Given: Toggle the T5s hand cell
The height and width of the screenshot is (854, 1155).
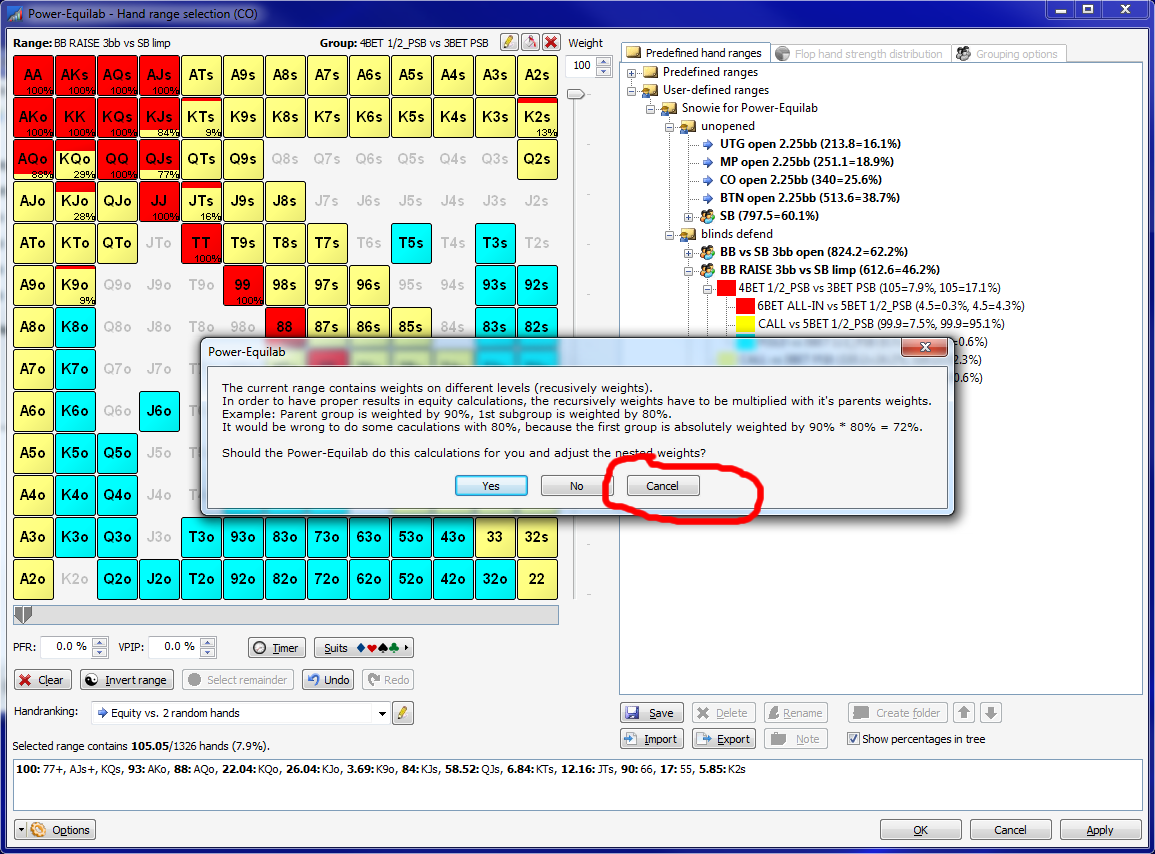Looking at the screenshot, I should pyautogui.click(x=411, y=243).
